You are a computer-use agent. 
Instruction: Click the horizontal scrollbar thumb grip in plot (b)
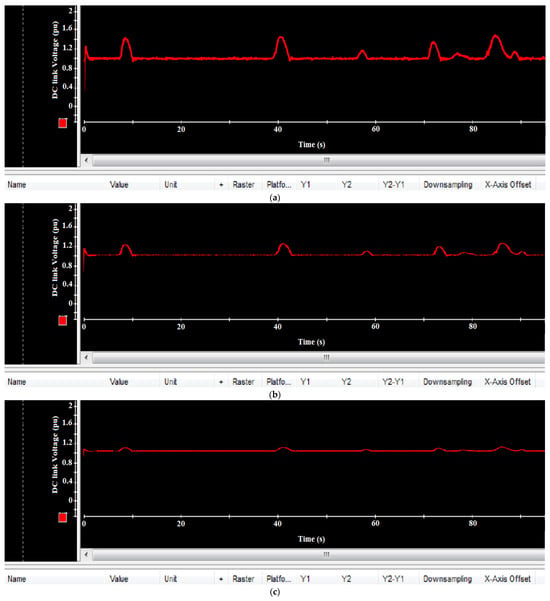pyautogui.click(x=326, y=357)
